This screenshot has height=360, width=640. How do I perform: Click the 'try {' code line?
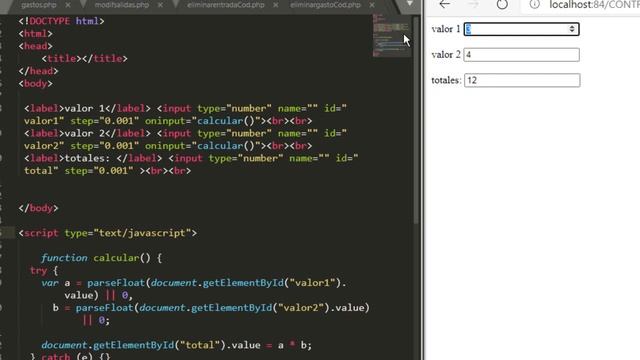(x=44, y=270)
